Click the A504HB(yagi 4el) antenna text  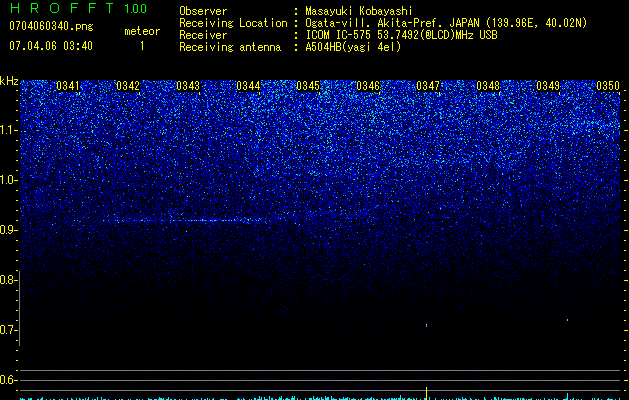click(353, 47)
